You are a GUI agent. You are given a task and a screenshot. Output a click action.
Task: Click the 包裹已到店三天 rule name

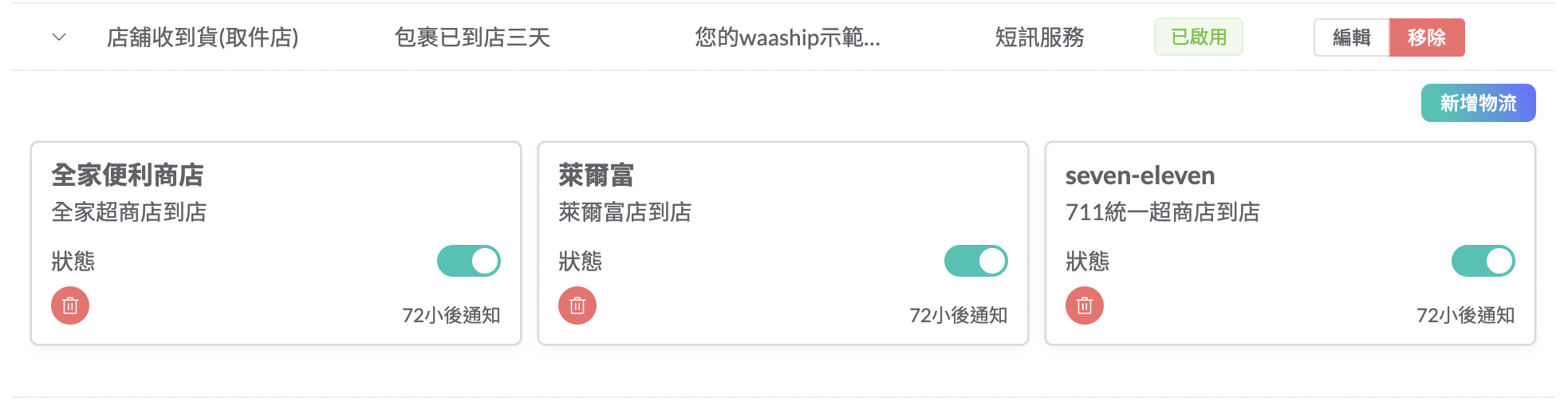pyautogui.click(x=472, y=37)
